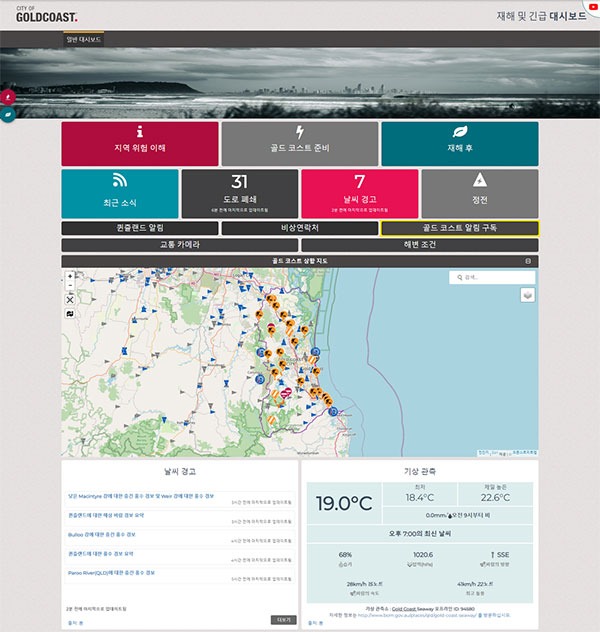Open the 골드 코스트 준비 tile
This screenshot has width=600, height=632.
coord(300,144)
